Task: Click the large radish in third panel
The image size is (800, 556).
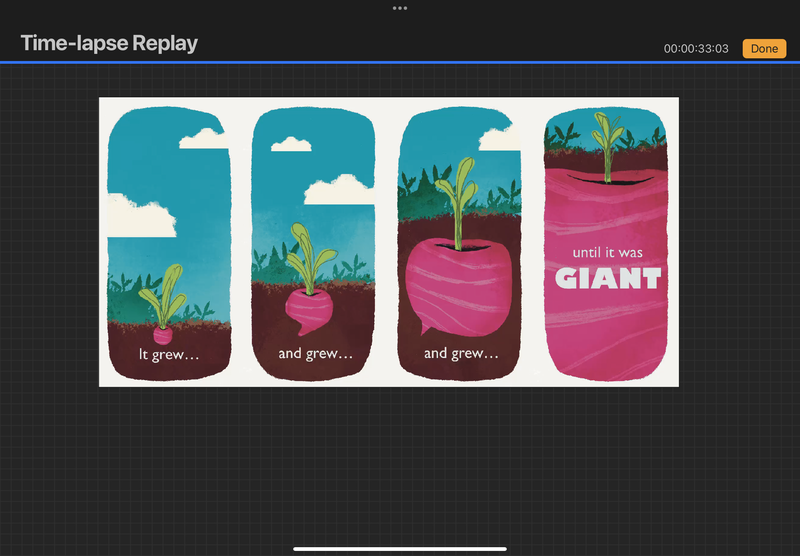Action: click(458, 285)
